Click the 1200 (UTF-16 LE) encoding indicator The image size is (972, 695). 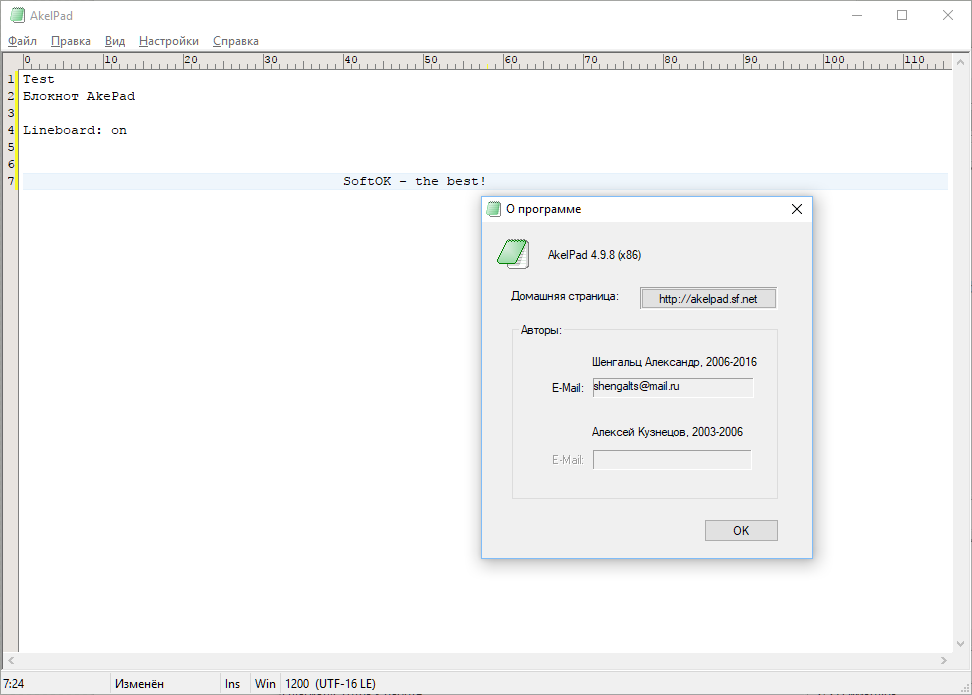(x=330, y=684)
